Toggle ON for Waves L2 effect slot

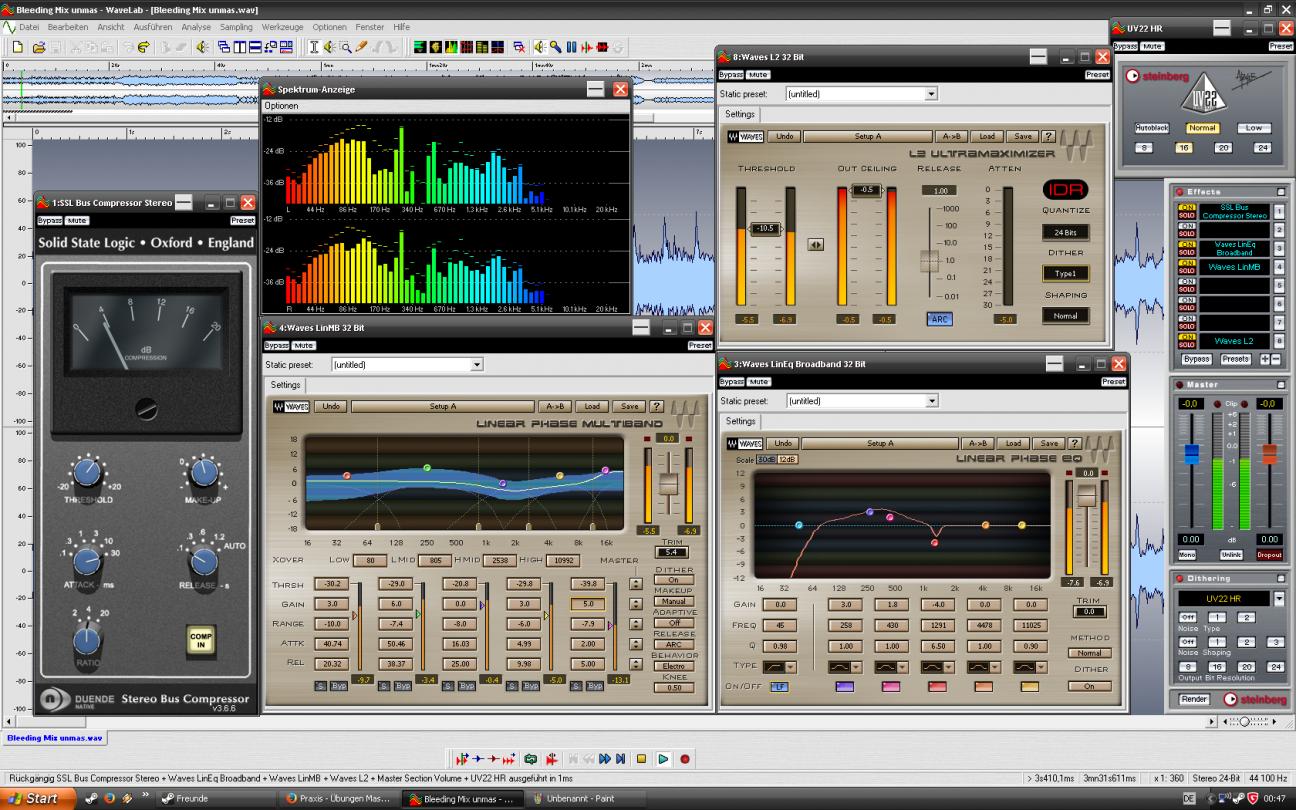coord(1188,337)
